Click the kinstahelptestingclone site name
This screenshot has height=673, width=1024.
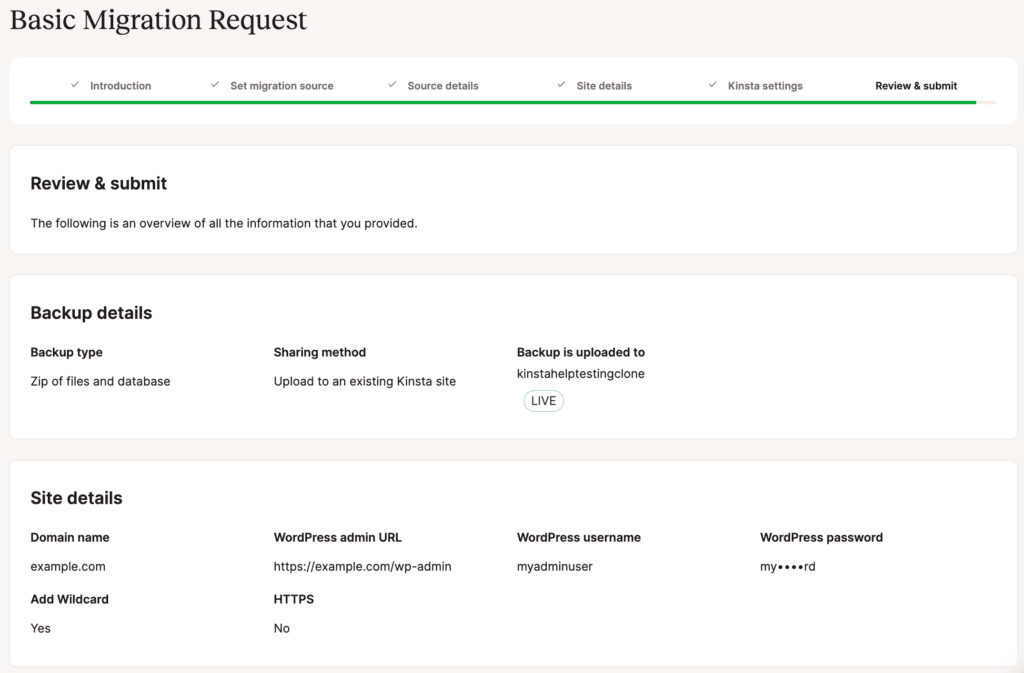tap(580, 374)
